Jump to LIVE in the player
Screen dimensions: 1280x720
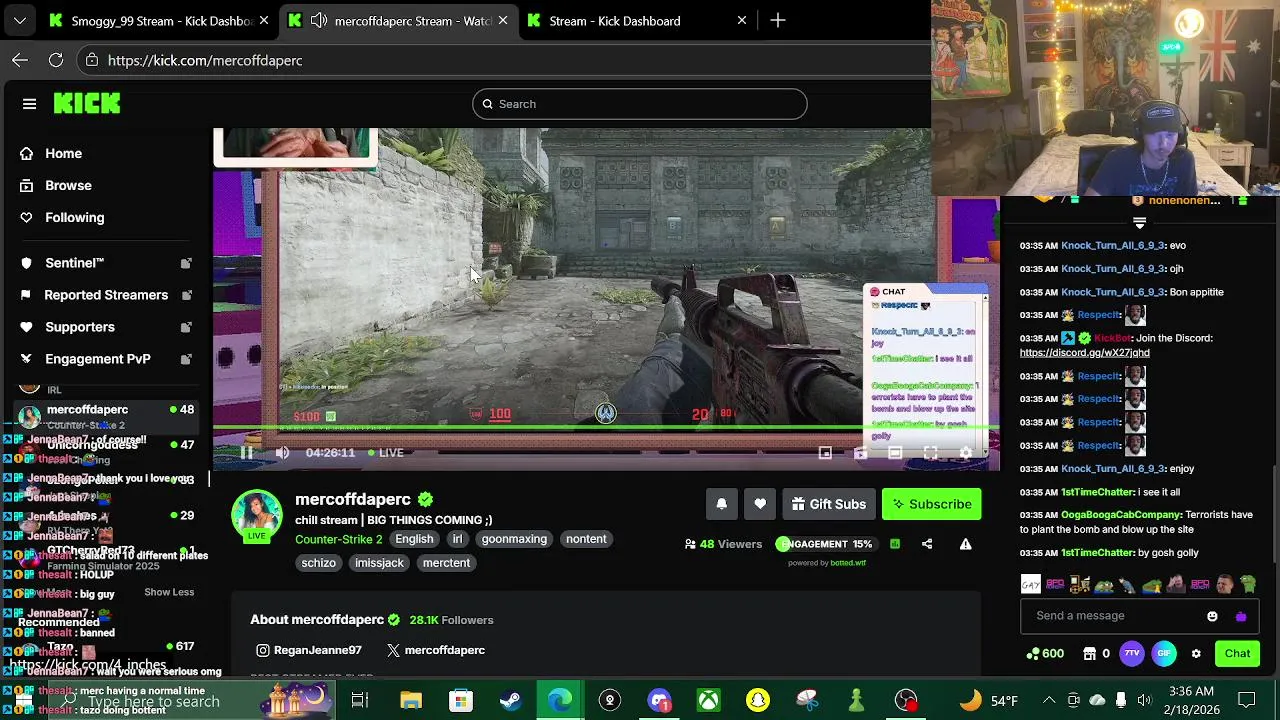385,453
